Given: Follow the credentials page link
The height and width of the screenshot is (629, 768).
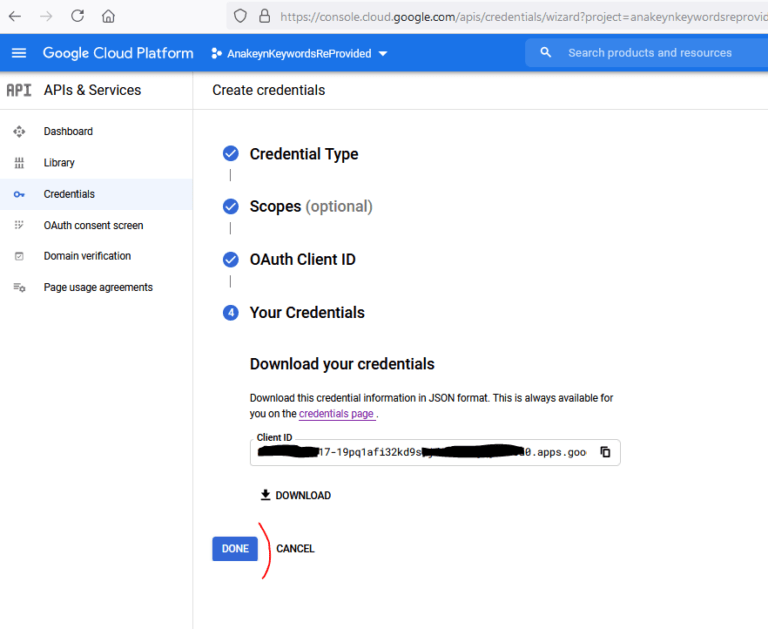Looking at the screenshot, I should pos(336,414).
